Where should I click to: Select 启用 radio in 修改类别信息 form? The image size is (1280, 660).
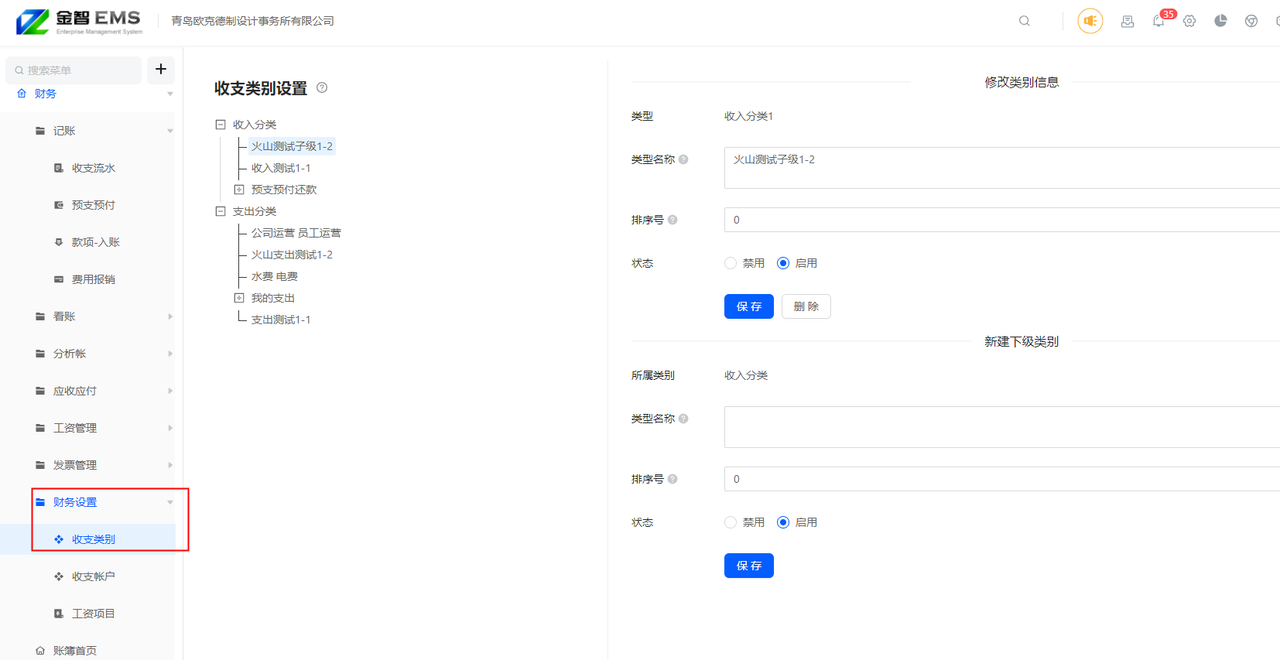click(x=783, y=263)
